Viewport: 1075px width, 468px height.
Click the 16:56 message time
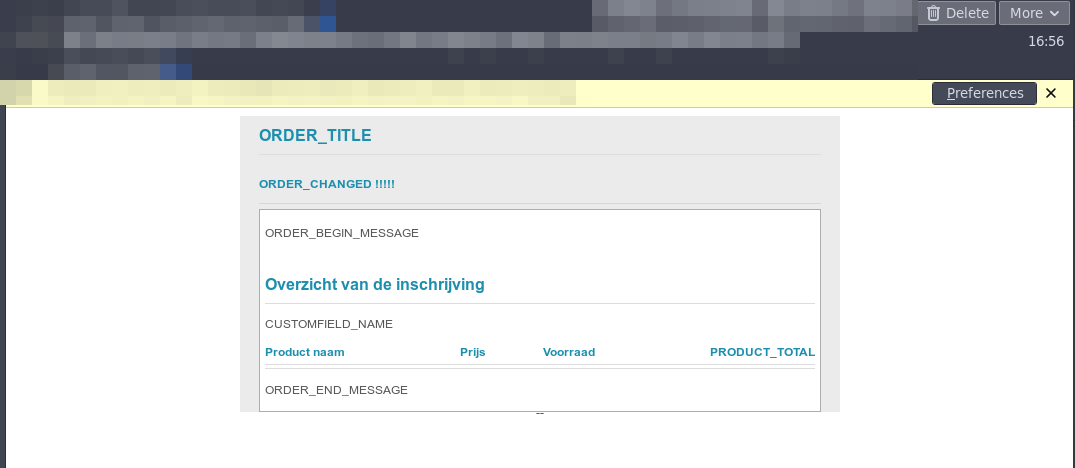pyautogui.click(x=1045, y=42)
